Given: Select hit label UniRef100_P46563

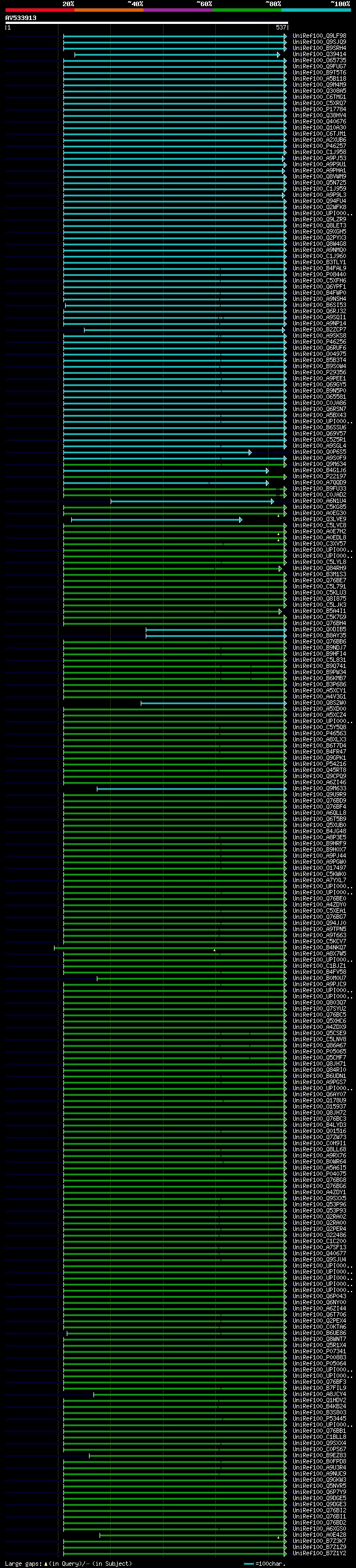Looking at the screenshot, I should pyautogui.click(x=319, y=734).
